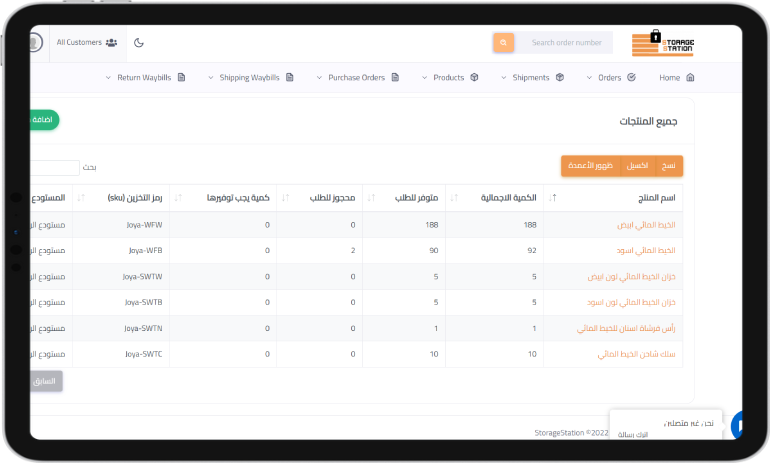Screen dimensions: 770x463
Task: Open the ظهور الأعمدة column visibility button
Action: tap(591, 165)
